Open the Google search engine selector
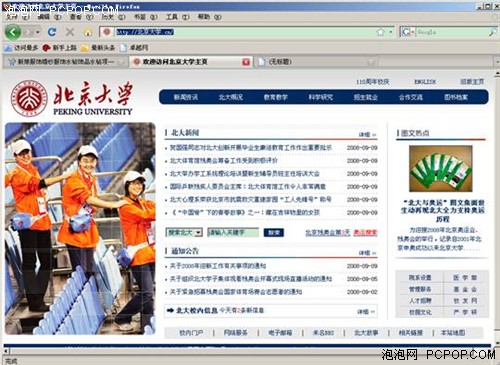The height and width of the screenshot is (365, 500). (408, 32)
